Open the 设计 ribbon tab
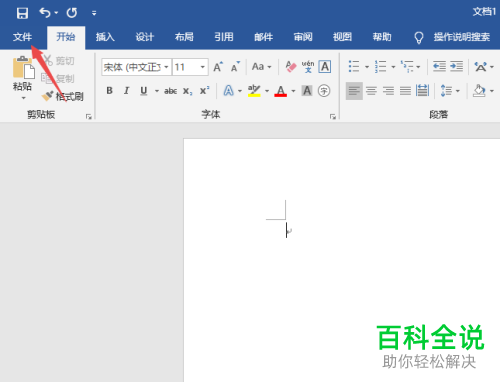The height and width of the screenshot is (382, 500). click(x=145, y=37)
